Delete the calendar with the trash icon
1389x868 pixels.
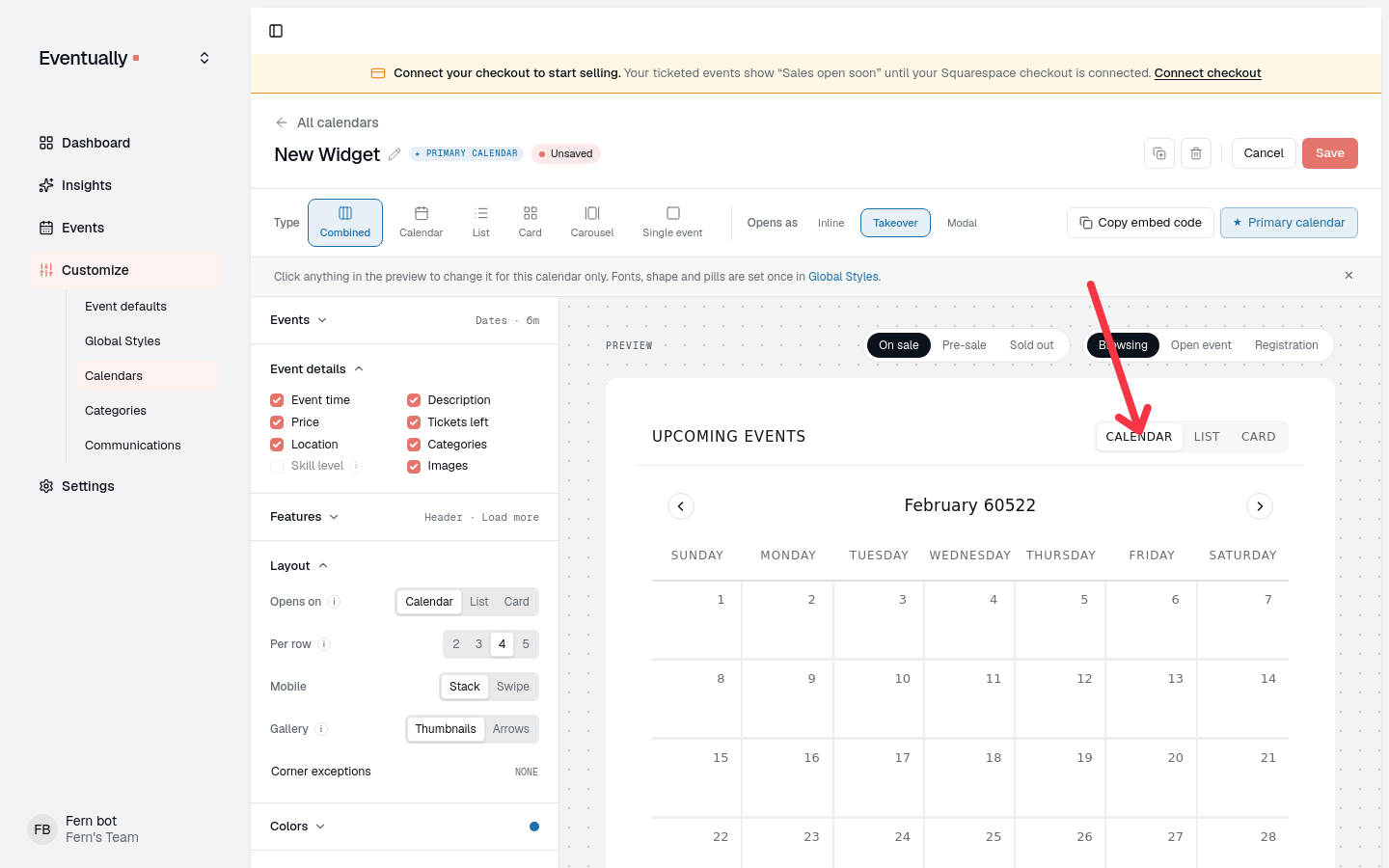tap(1196, 153)
